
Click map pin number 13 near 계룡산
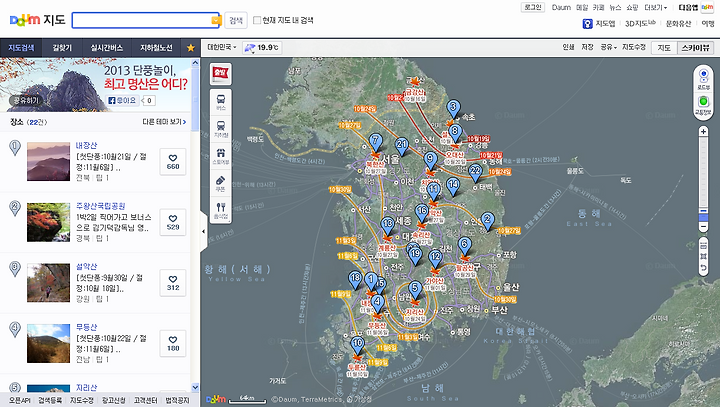(x=388, y=226)
